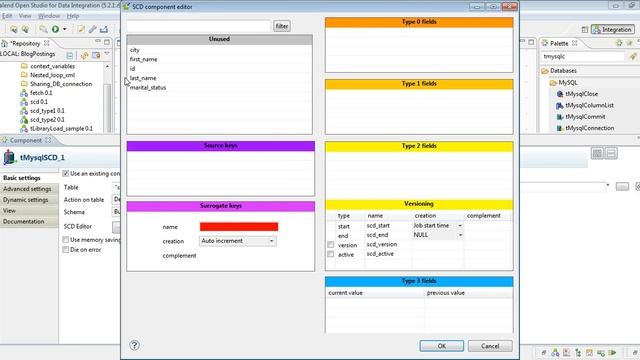
Task: Click the Palette search field containing tmysqlc
Action: [x=584, y=57]
